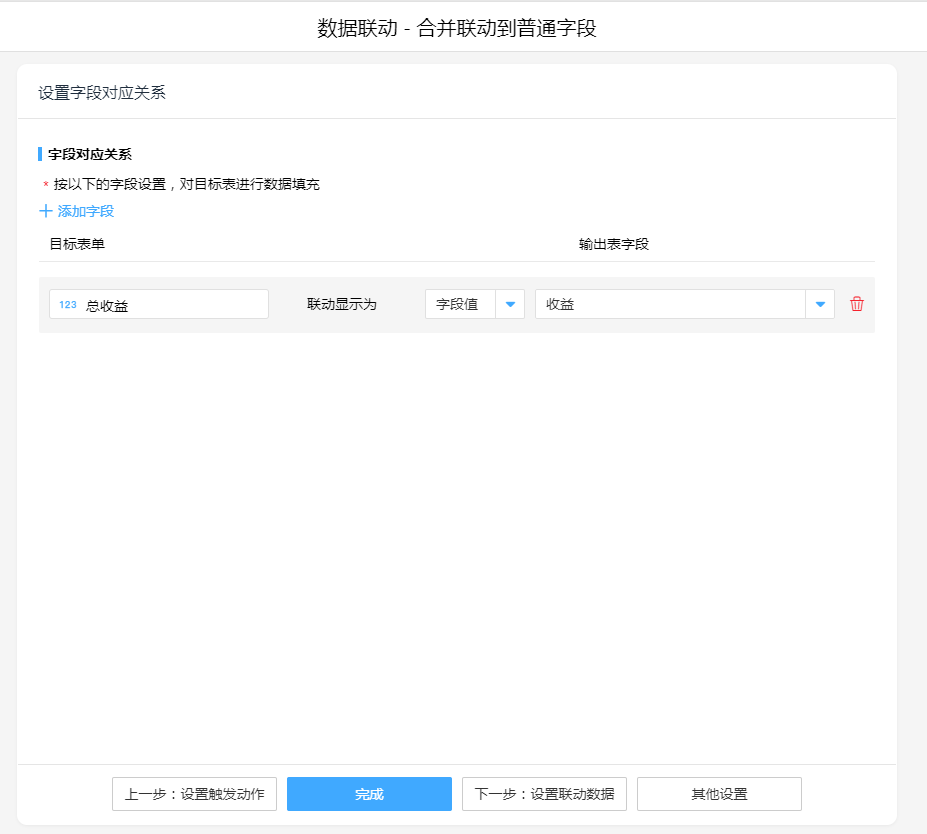Click the 123 number type icon

tap(68, 305)
